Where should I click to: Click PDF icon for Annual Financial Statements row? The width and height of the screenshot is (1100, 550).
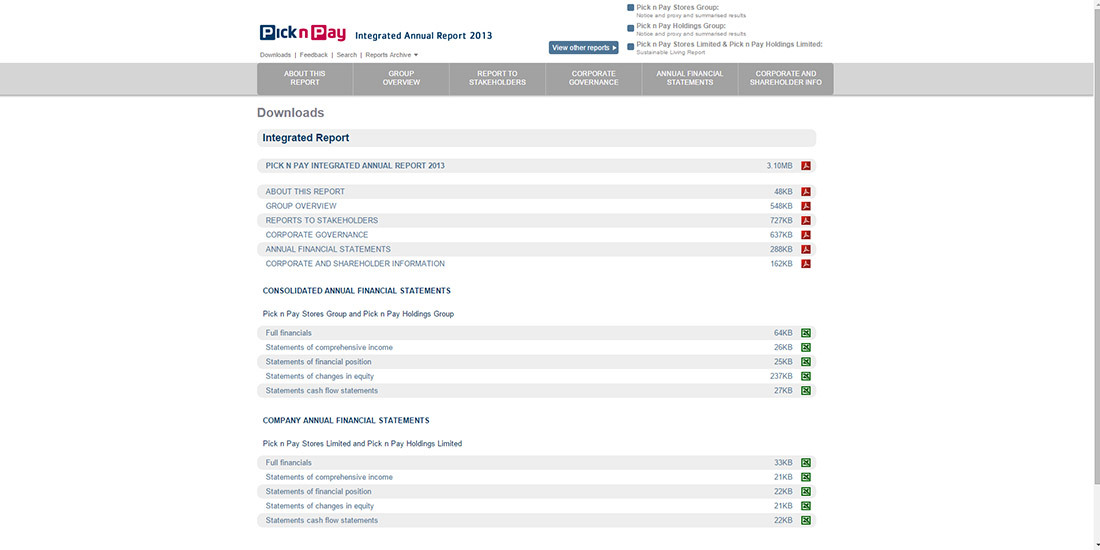coord(806,249)
